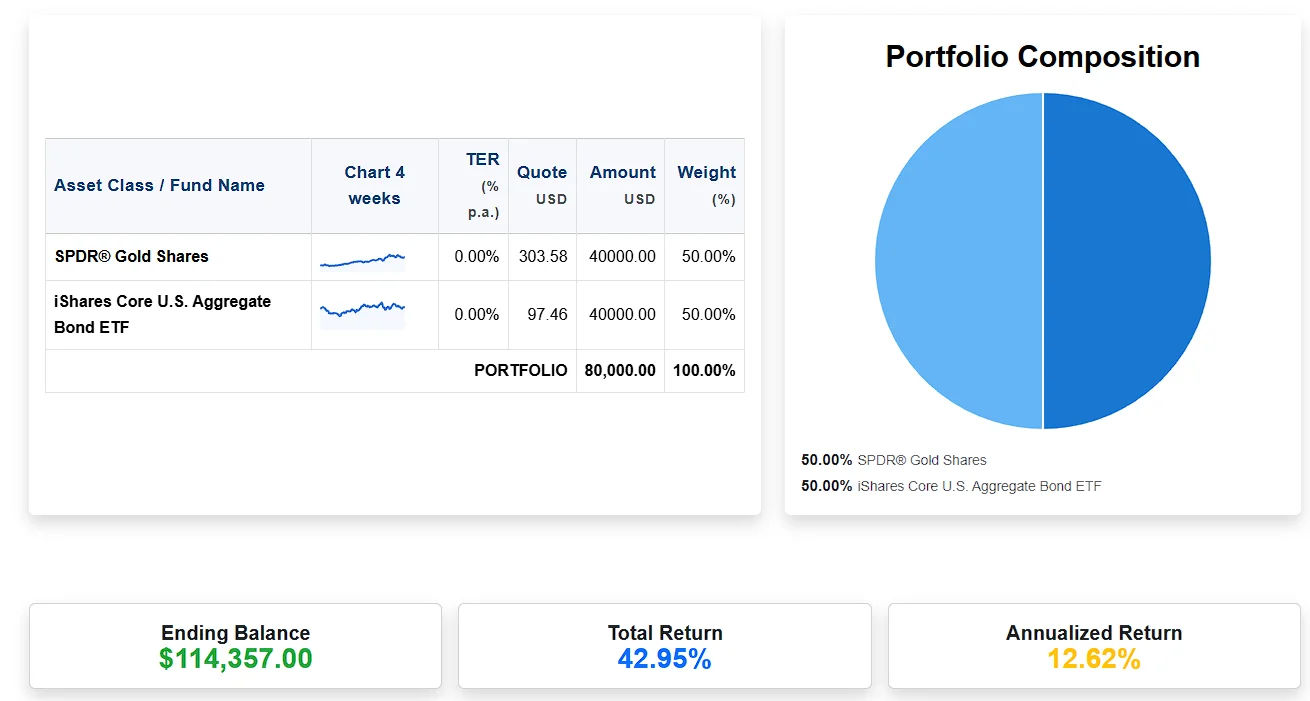The width and height of the screenshot is (1310, 701).
Task: Click the Portfolio Composition chart title
Action: pos(1042,57)
